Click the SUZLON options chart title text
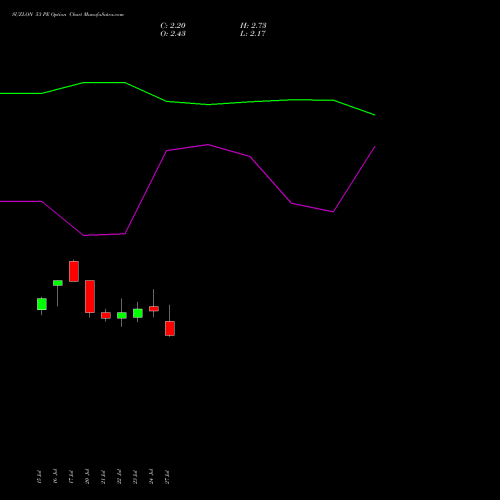Screen dimensions: 500x500 [x=68, y=15]
